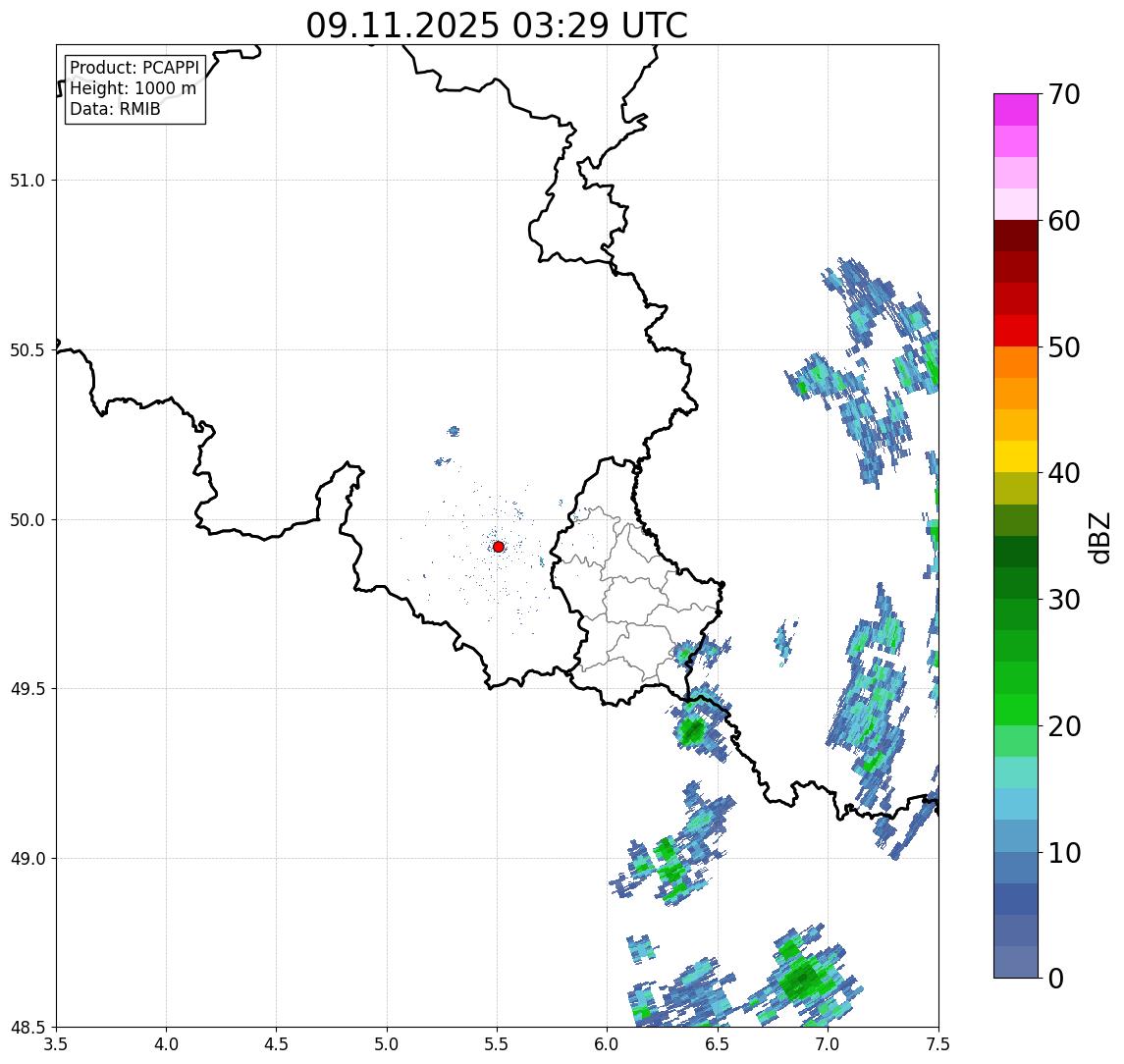Click the latitude tick label 48.5
This screenshot has width=1124, height=1064.
click(27, 1028)
